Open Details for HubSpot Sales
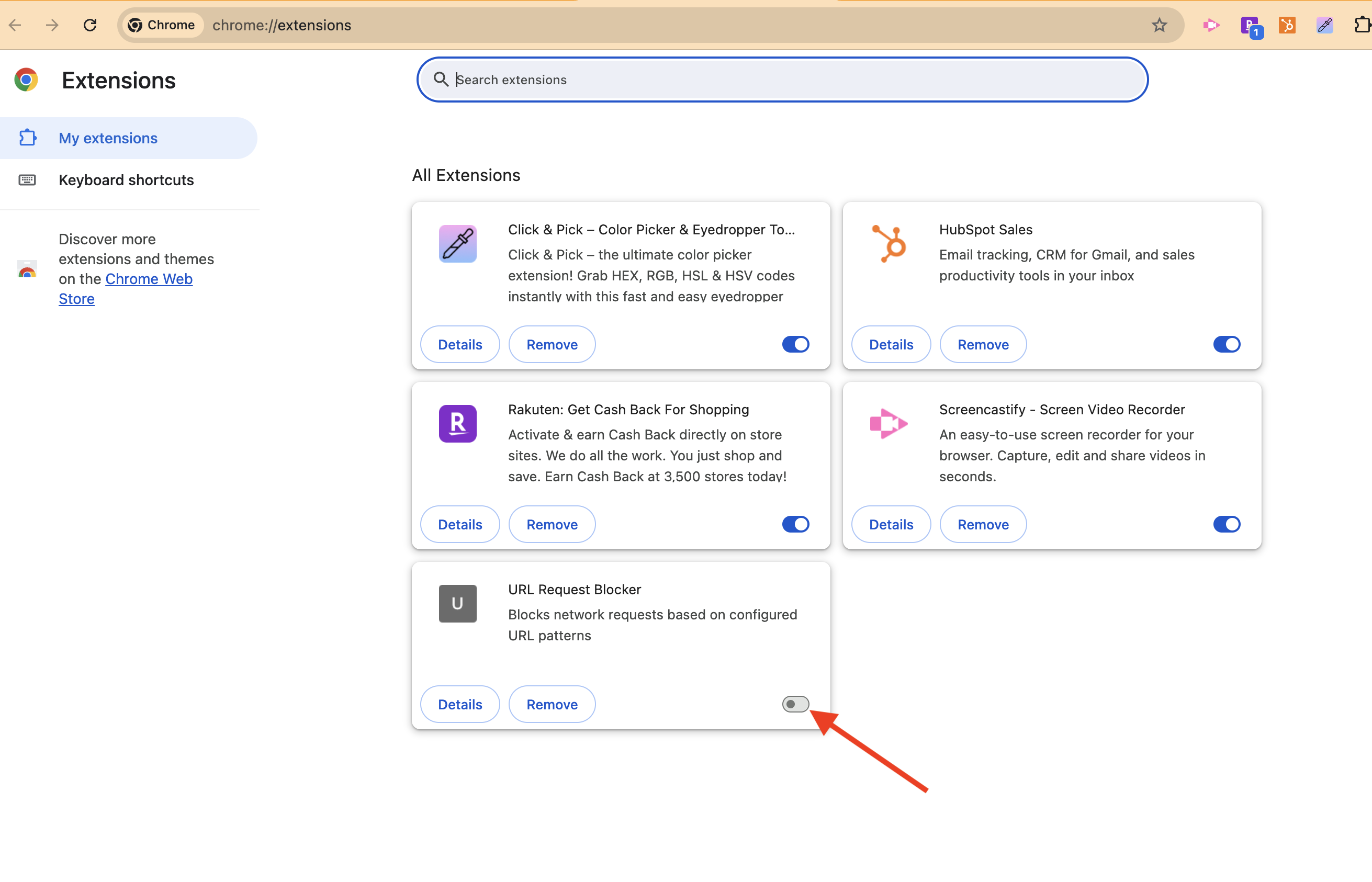 tap(891, 344)
